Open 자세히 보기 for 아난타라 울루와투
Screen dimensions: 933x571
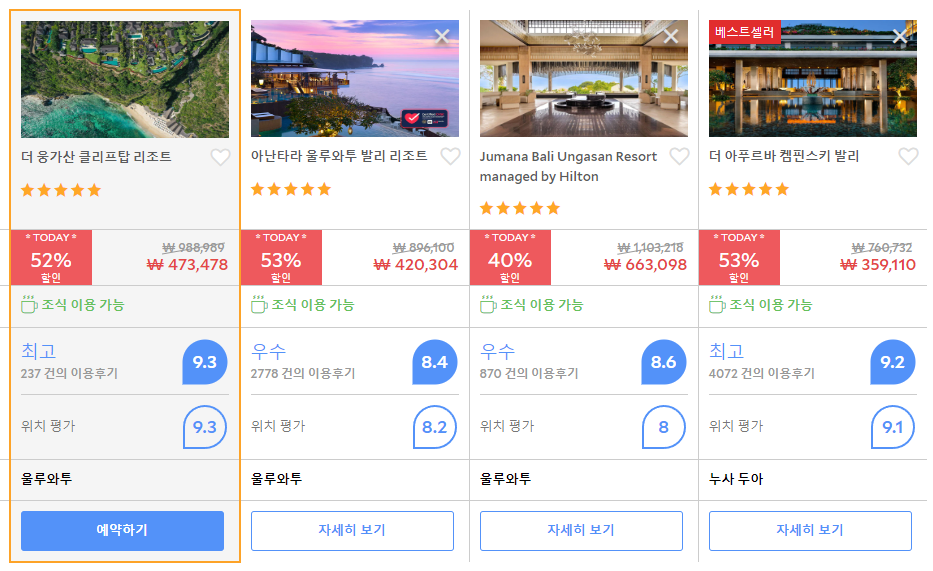352,531
